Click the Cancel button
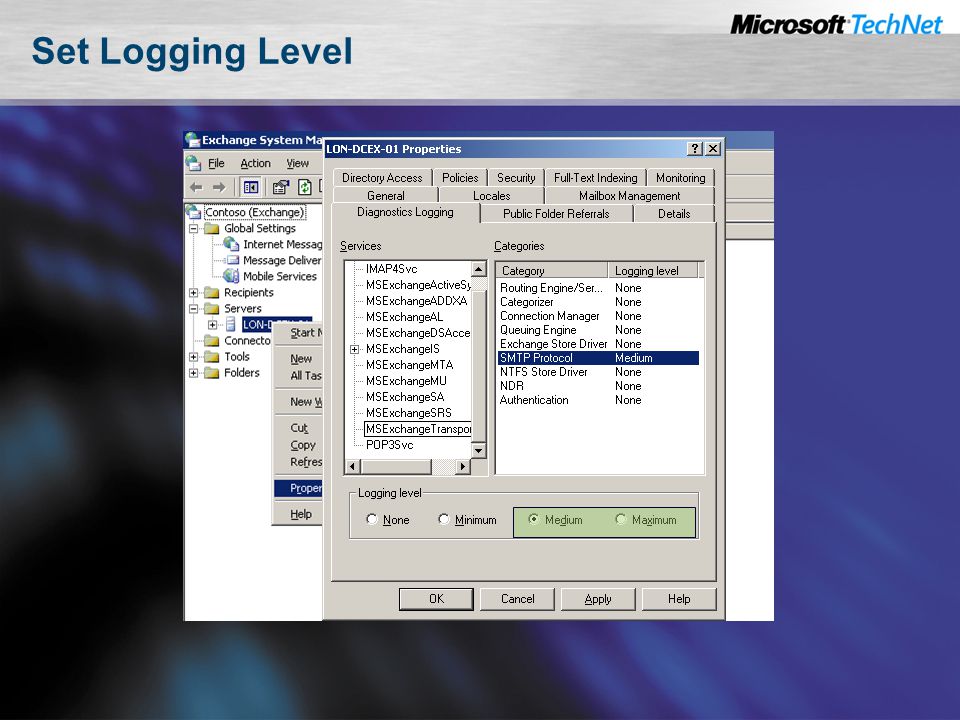The height and width of the screenshot is (720, 960). pyautogui.click(x=517, y=599)
